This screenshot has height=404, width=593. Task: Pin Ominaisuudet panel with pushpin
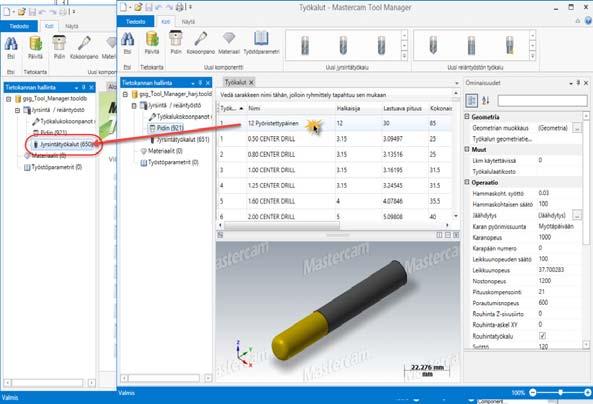coord(578,83)
